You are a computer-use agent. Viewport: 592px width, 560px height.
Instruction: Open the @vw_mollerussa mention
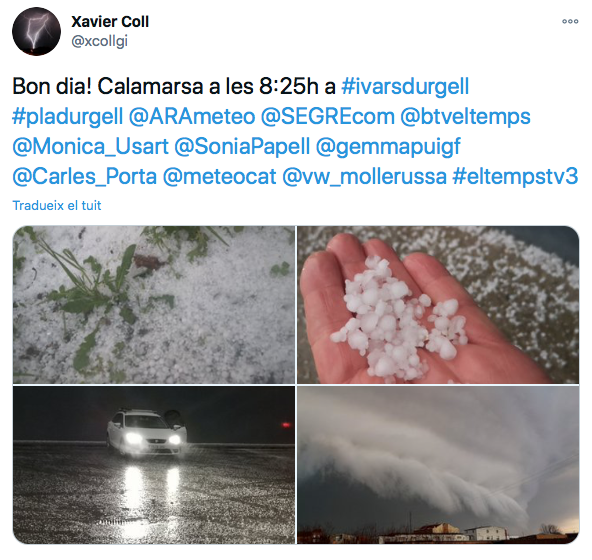(364, 176)
